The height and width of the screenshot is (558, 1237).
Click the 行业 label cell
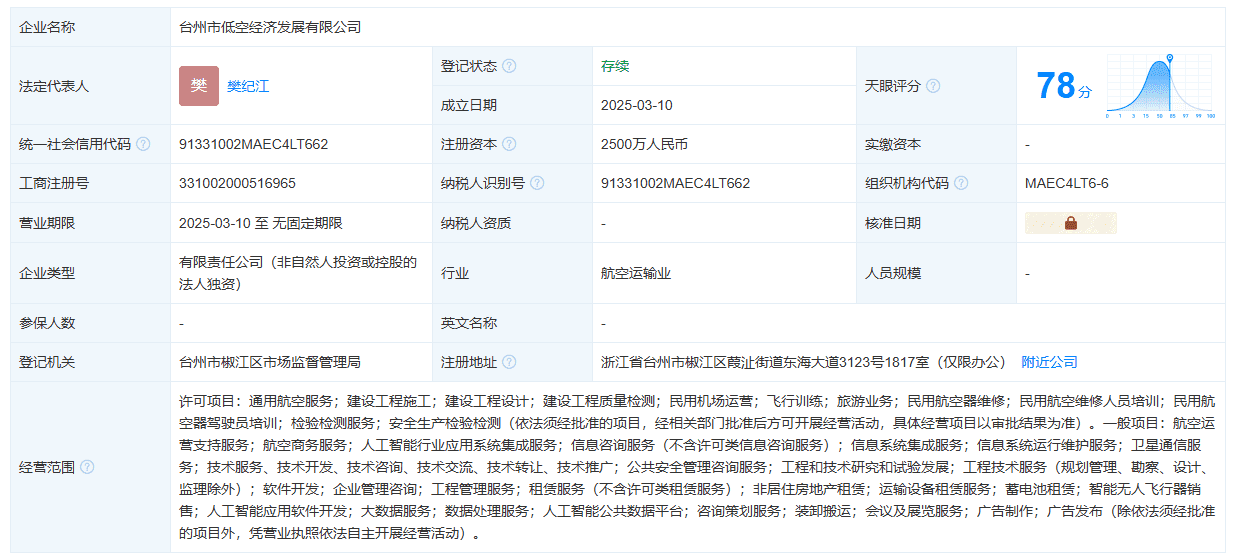513,273
